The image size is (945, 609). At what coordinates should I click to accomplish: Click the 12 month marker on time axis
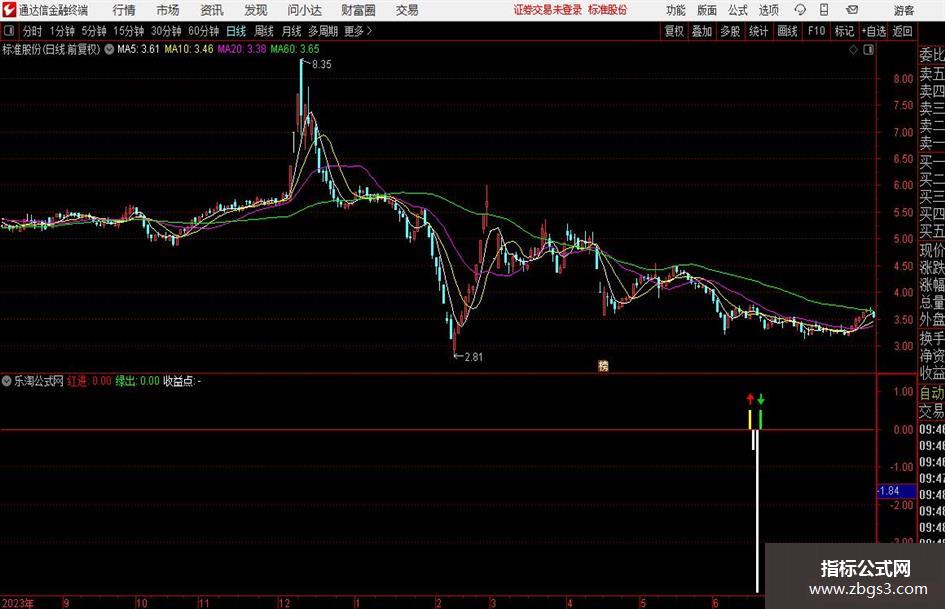[x=284, y=602]
